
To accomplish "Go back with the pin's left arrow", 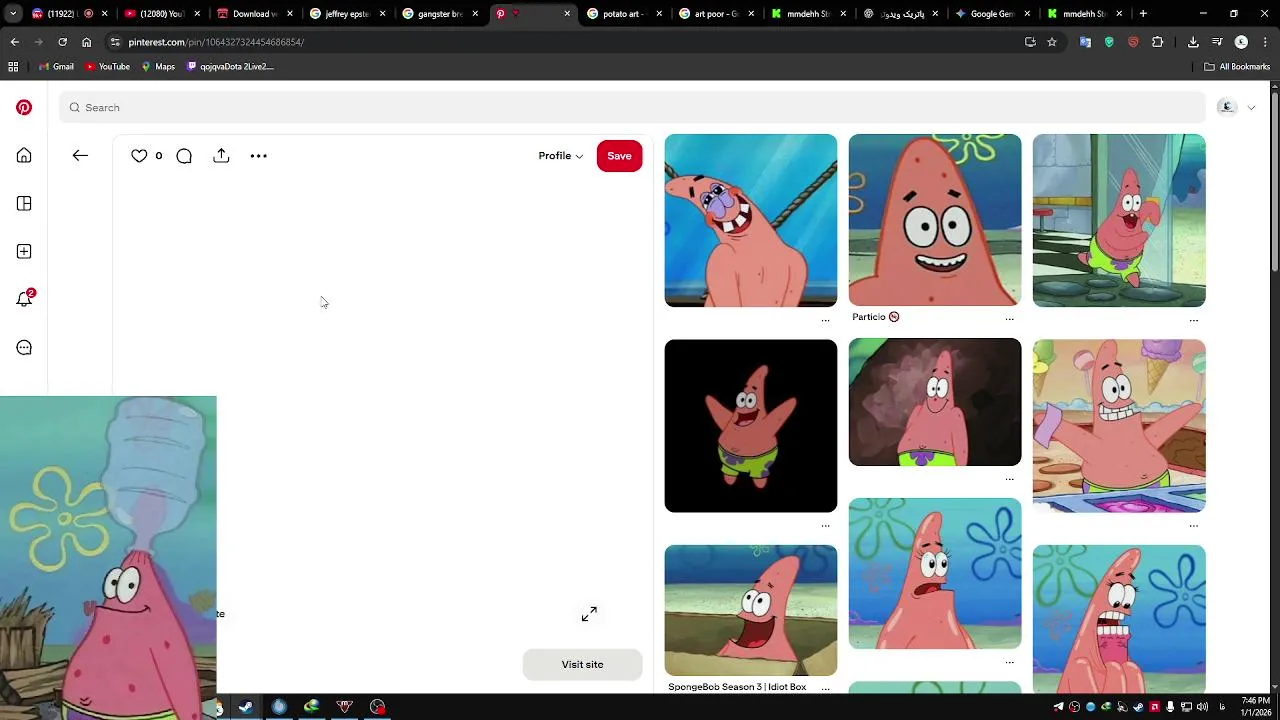I will (x=80, y=155).
